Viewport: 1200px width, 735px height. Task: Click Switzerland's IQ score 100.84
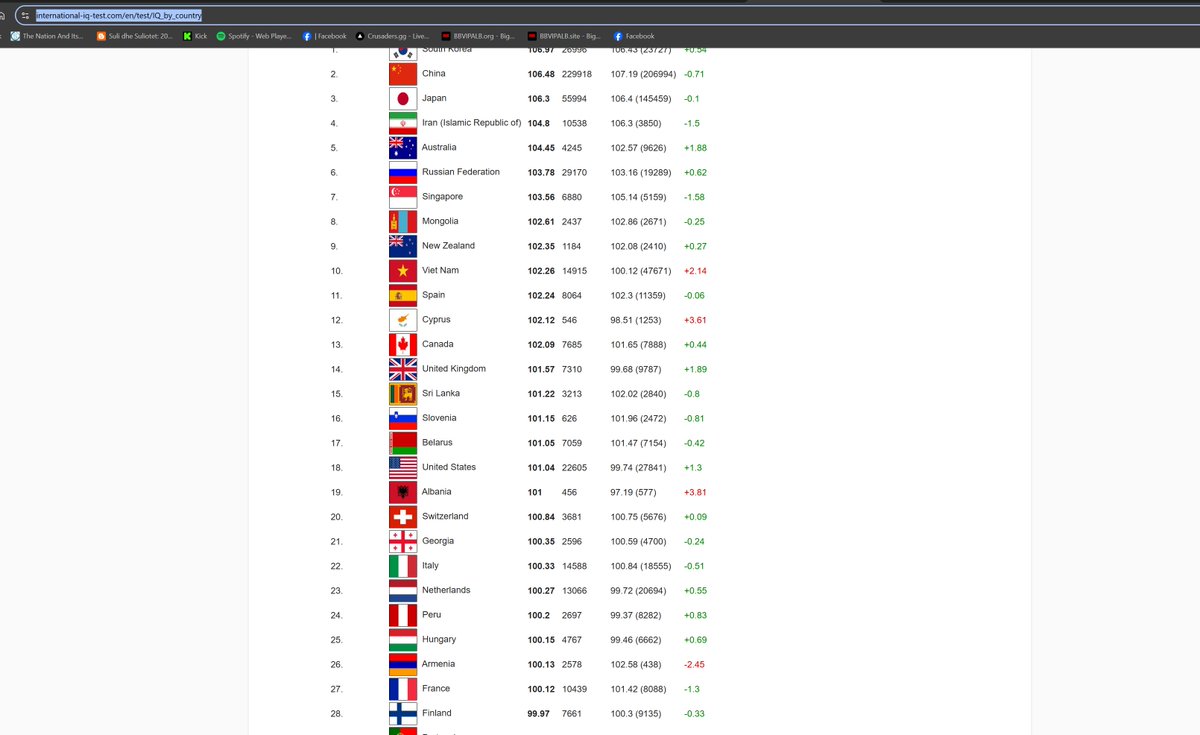point(542,516)
